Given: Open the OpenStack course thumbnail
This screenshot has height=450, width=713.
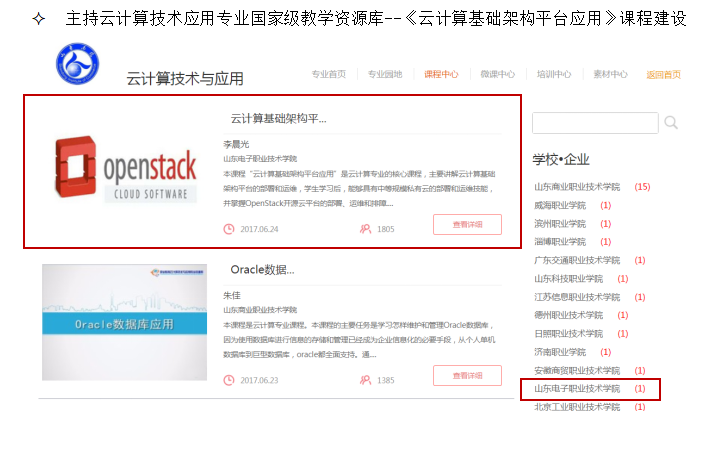Looking at the screenshot, I should pos(124,171).
